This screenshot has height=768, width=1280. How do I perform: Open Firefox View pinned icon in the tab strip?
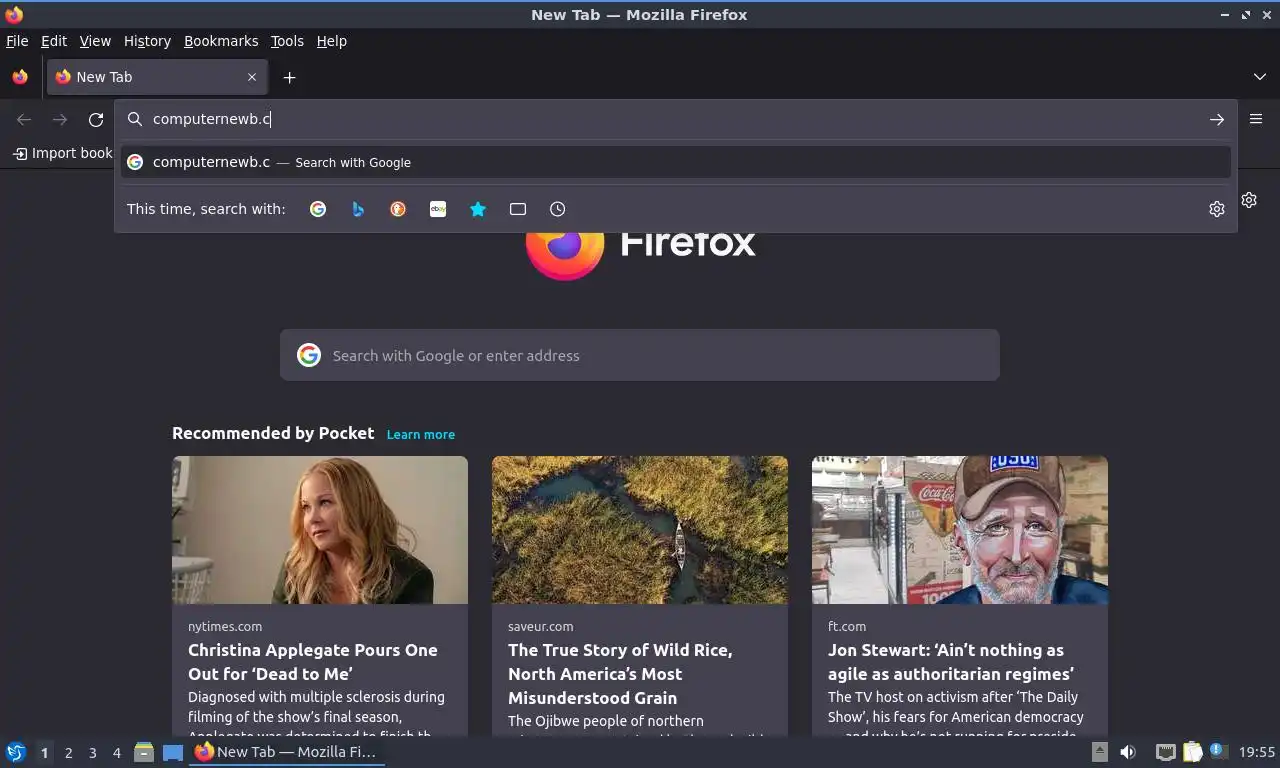[20, 77]
